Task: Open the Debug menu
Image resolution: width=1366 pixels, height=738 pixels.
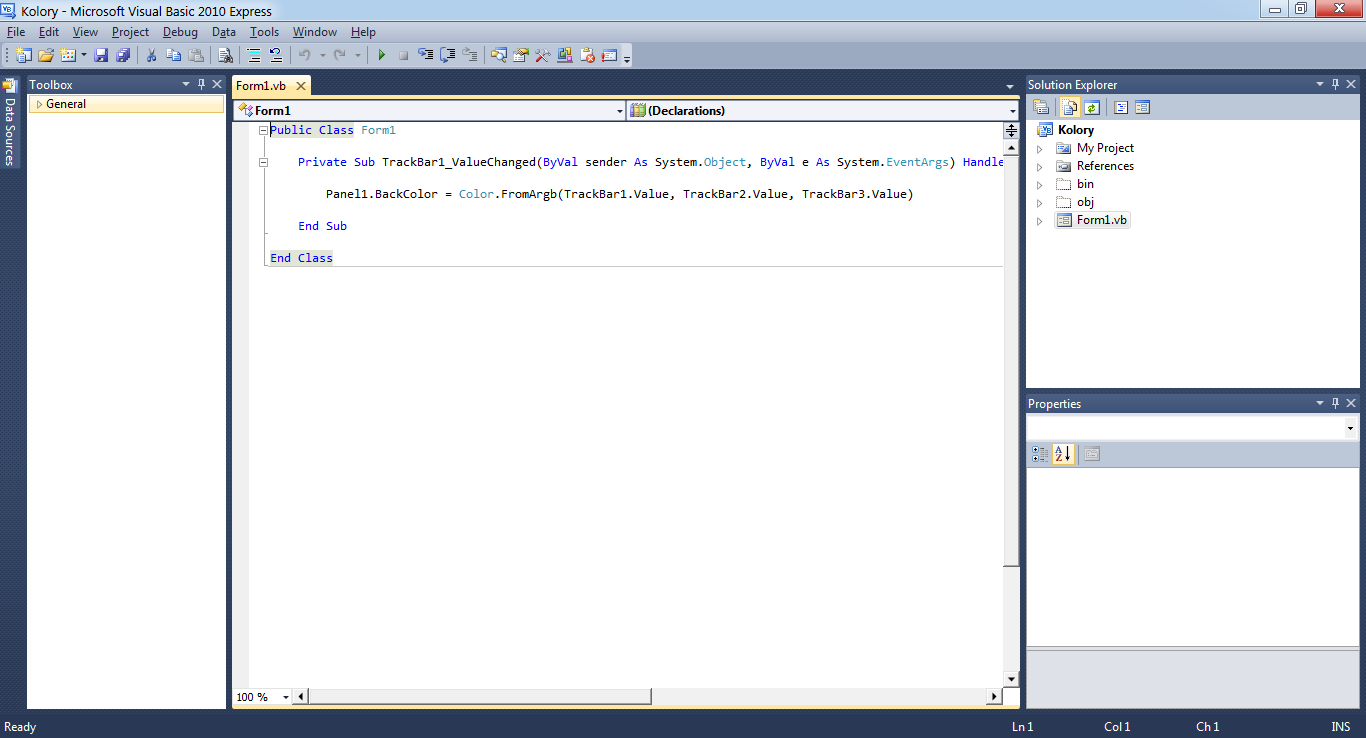Action: [x=180, y=32]
